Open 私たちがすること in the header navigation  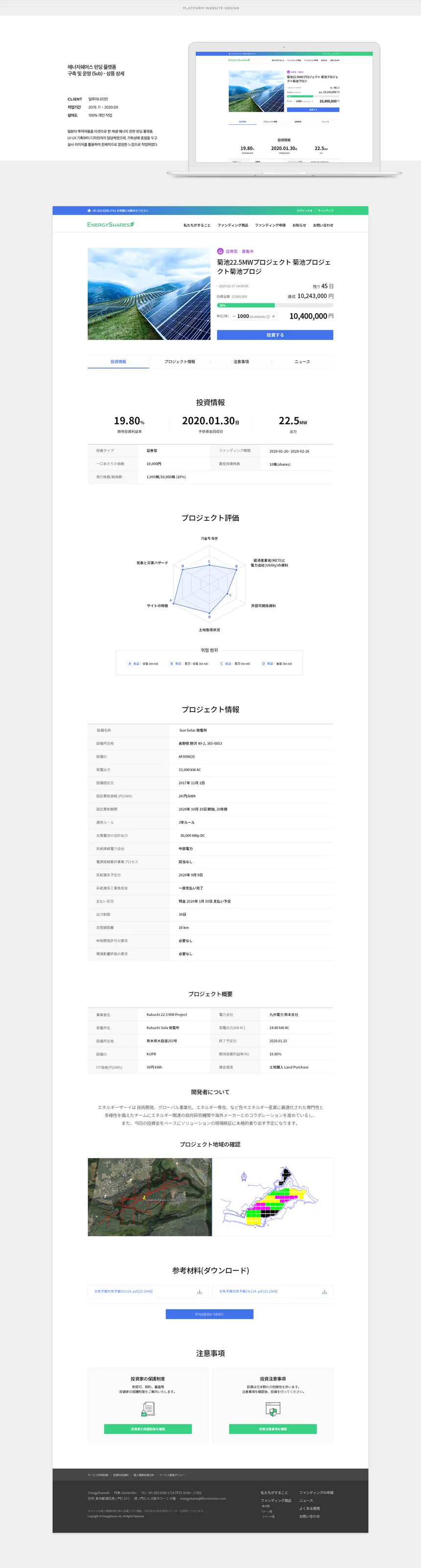(x=197, y=225)
